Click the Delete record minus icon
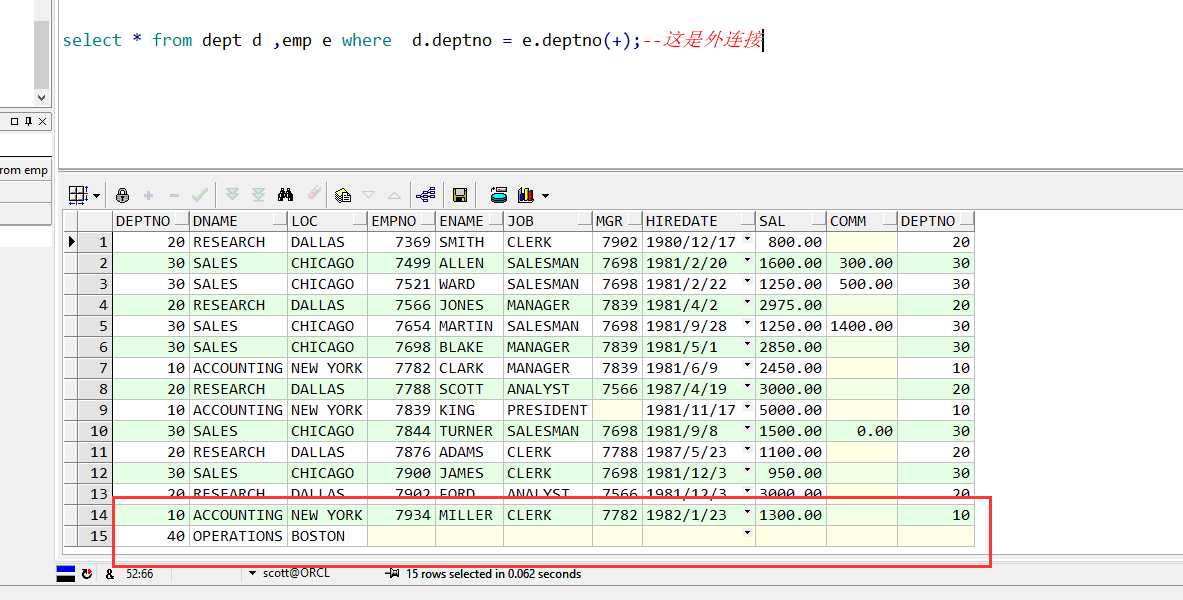This screenshot has height=600, width=1183. (174, 195)
